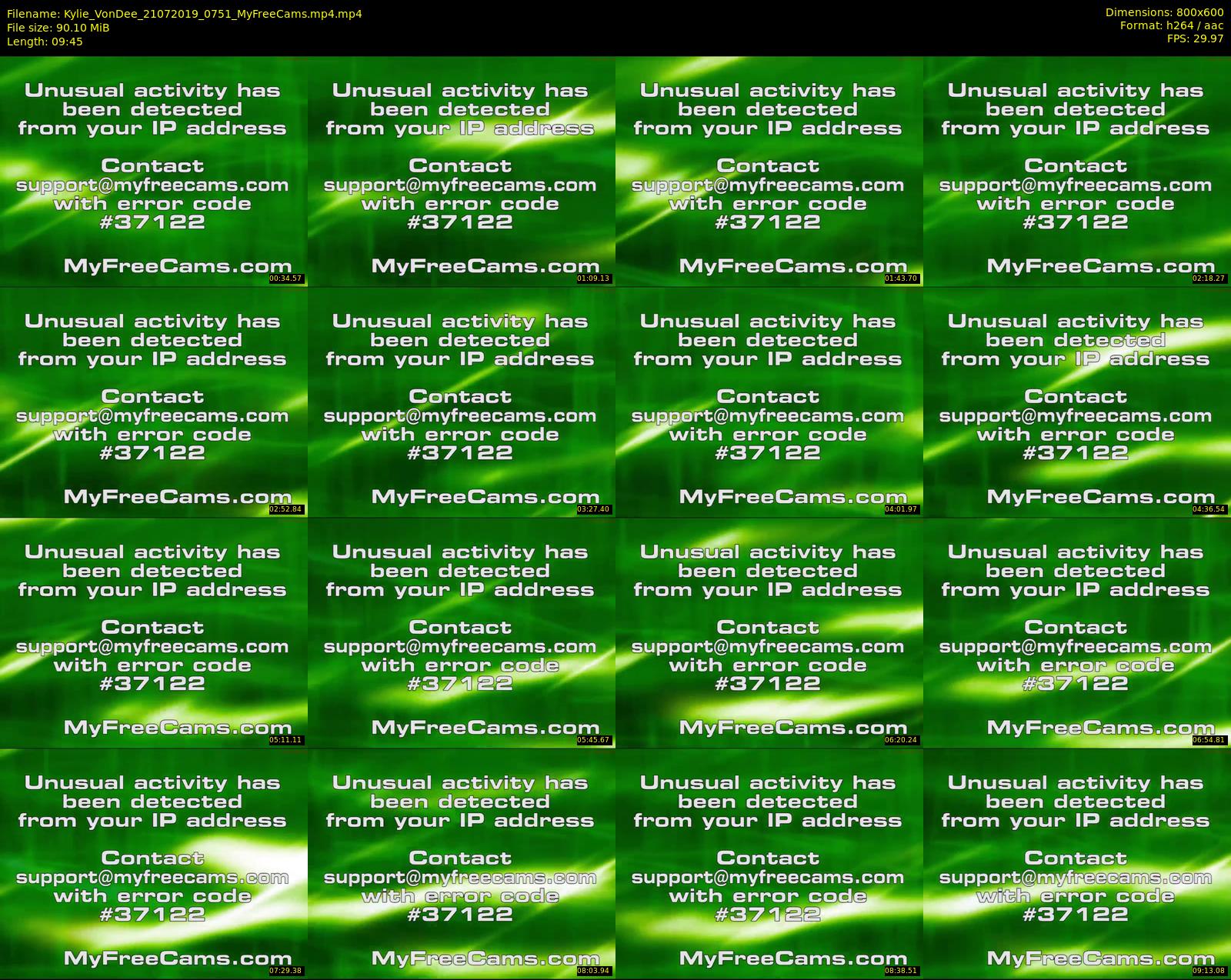Click the thumbnail frame stamped 06:54.81
This screenshot has width=1231, height=980.
tap(1077, 632)
